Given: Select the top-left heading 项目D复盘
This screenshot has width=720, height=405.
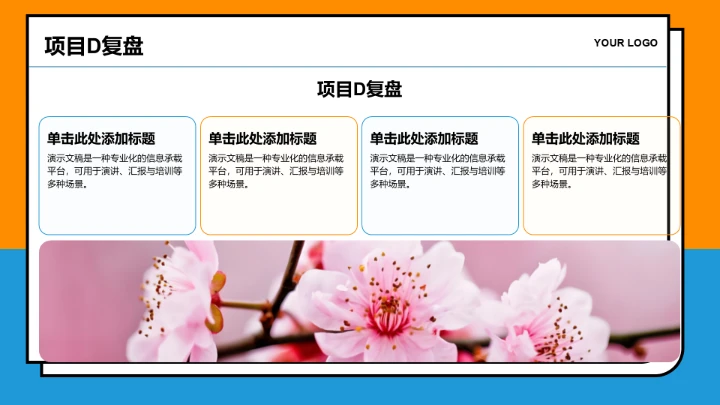Looking at the screenshot, I should click(x=94, y=46).
